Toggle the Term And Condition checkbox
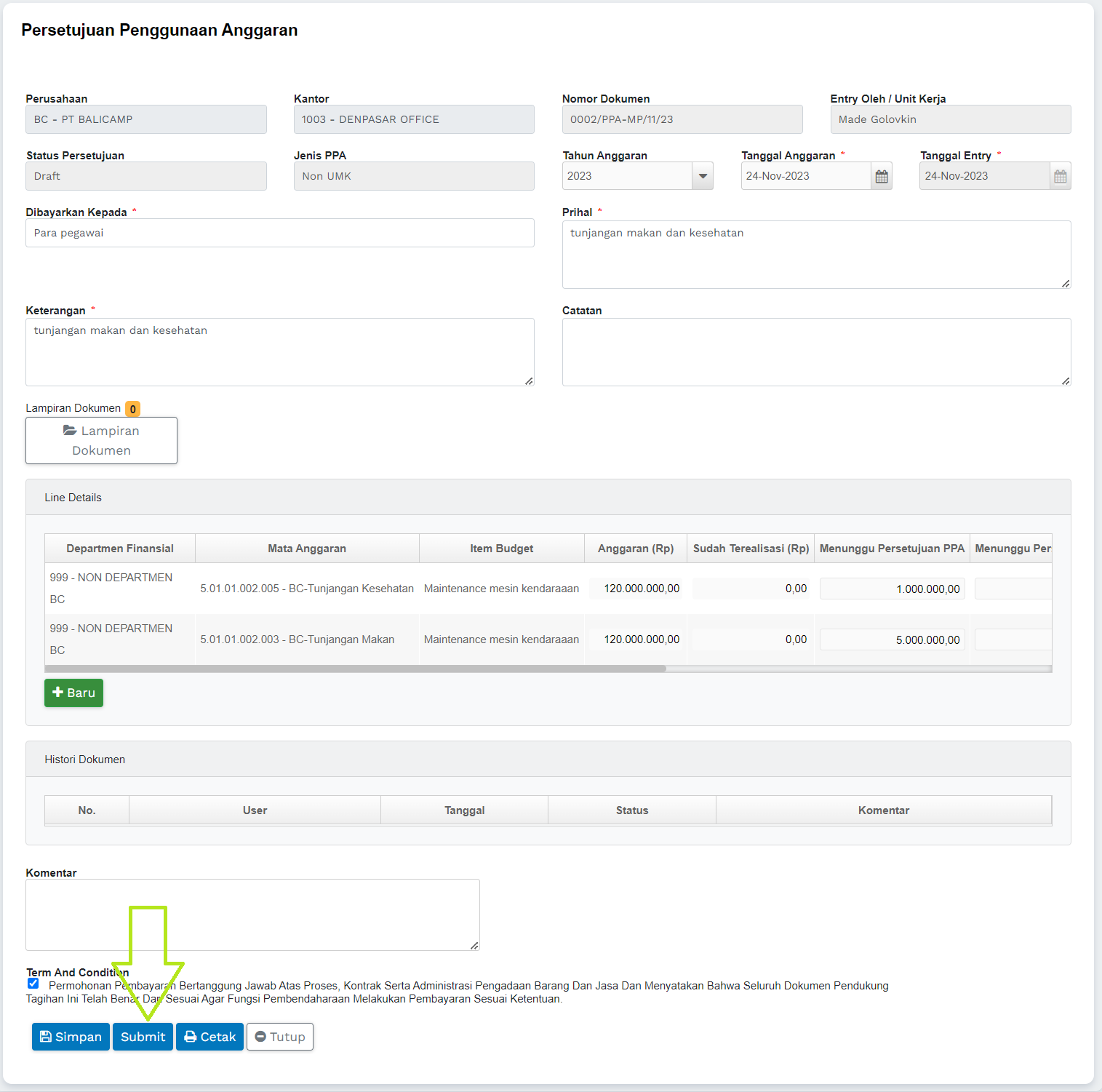 [x=33, y=984]
